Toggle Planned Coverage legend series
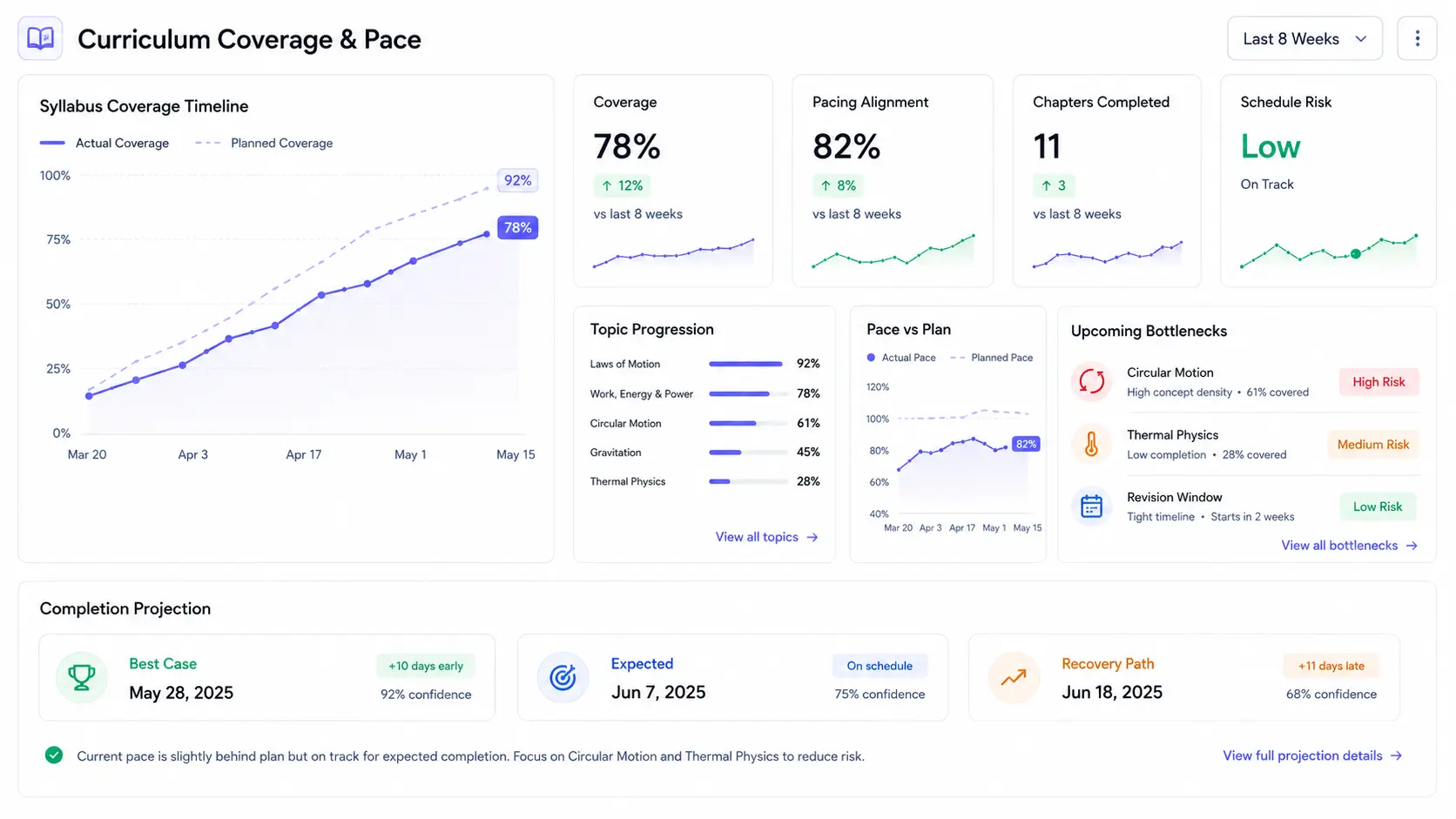This screenshot has width=1456, height=819. tap(264, 143)
